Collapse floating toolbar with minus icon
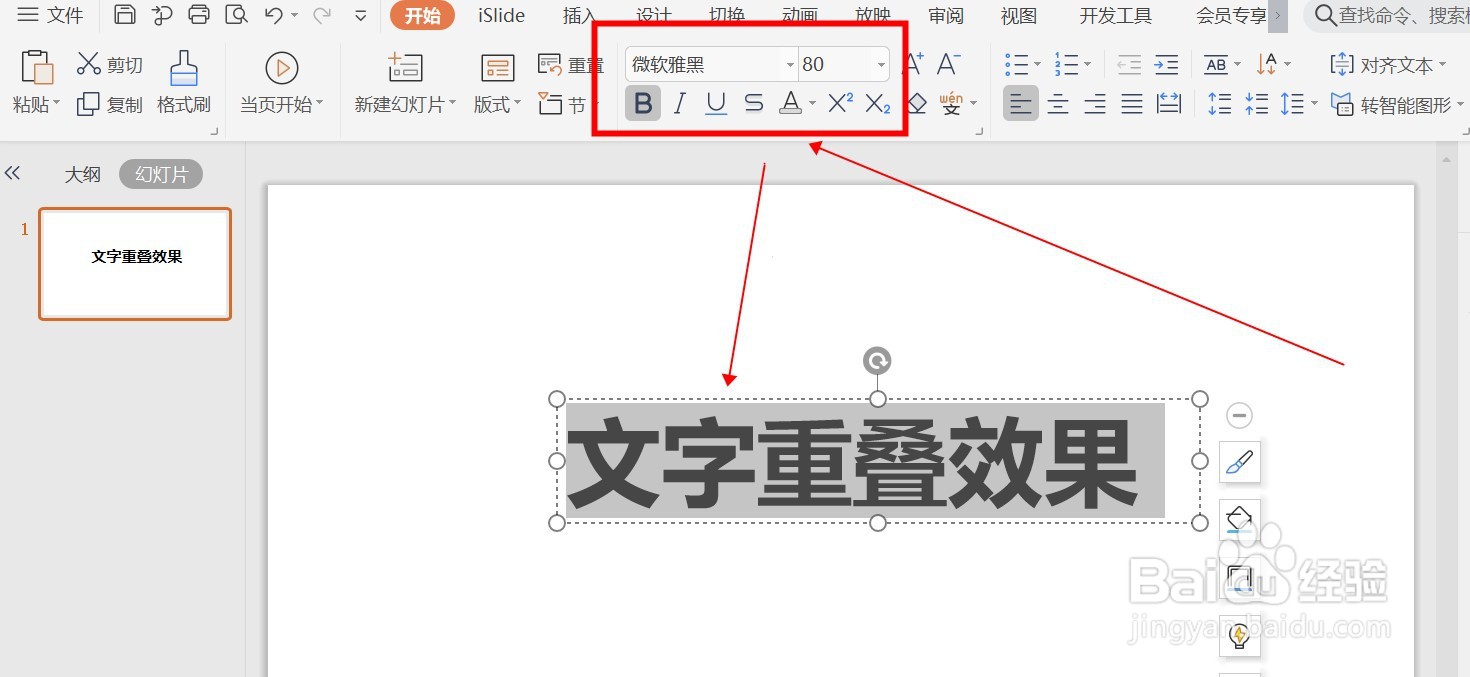1470x677 pixels. 1239,415
